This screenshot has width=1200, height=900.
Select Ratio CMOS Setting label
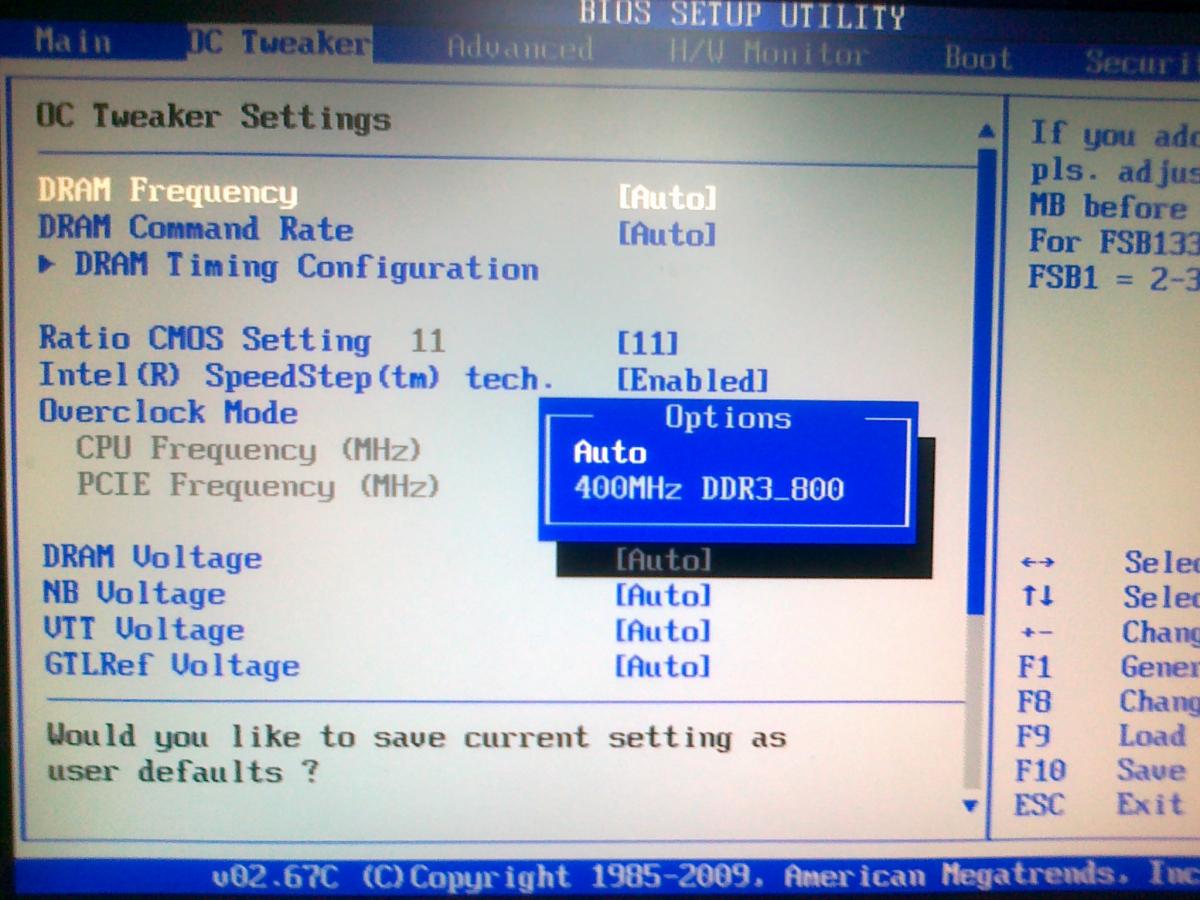coord(204,339)
